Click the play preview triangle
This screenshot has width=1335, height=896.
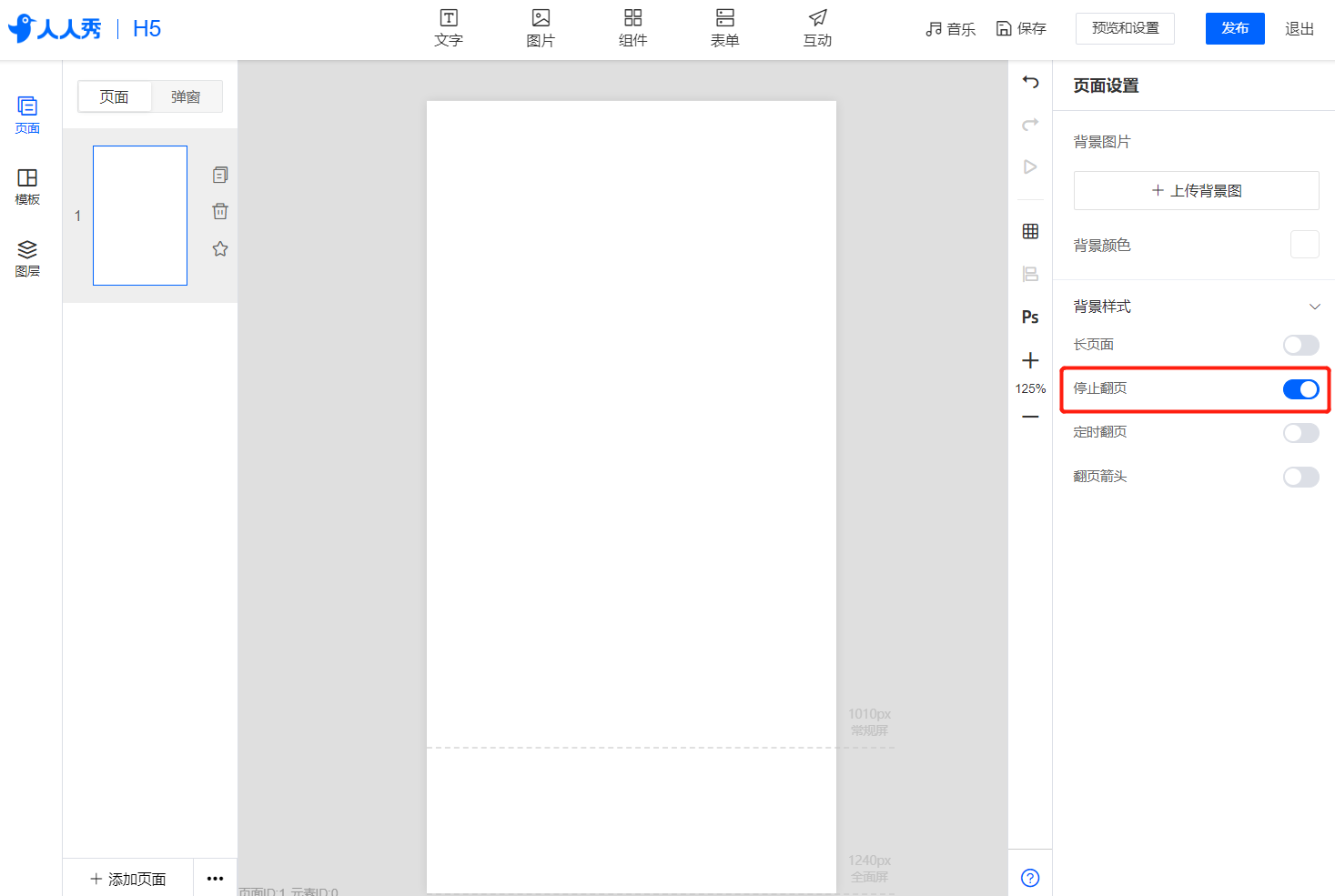[1030, 166]
